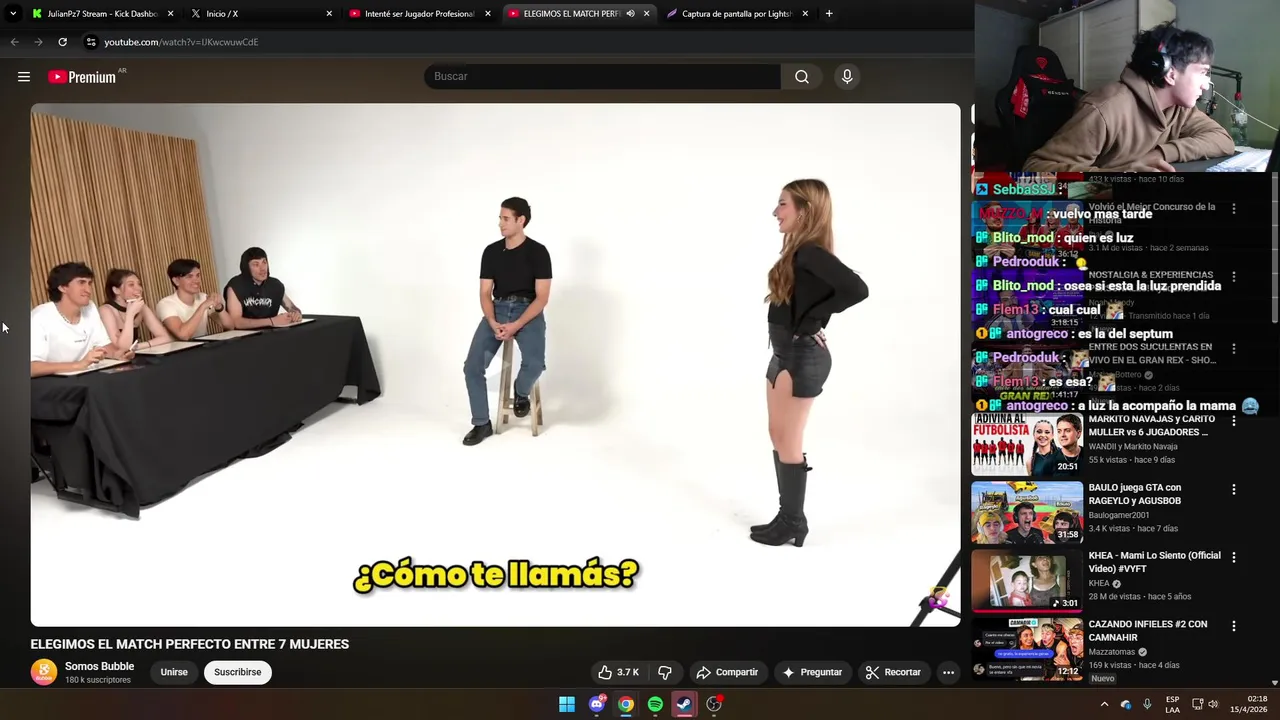Screen dimensions: 1280x720
Task: Switch to Inicio / X tab
Action: coord(262,14)
